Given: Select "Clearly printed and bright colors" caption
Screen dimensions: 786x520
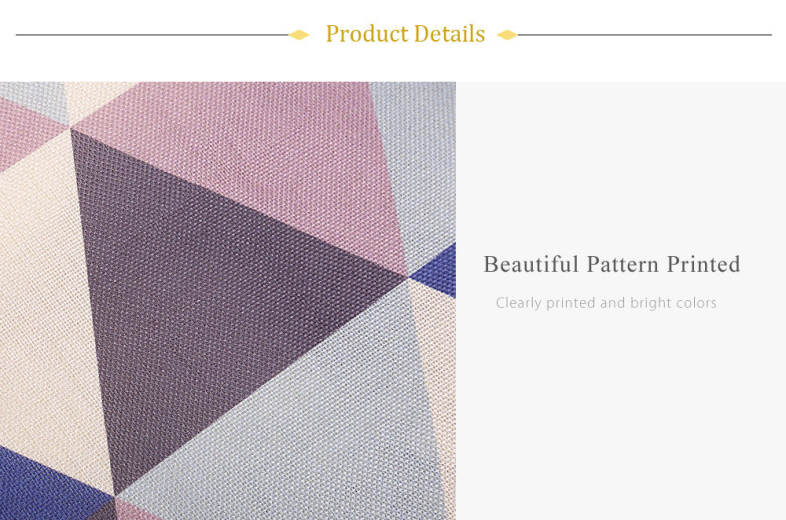Looking at the screenshot, I should coord(606,303).
